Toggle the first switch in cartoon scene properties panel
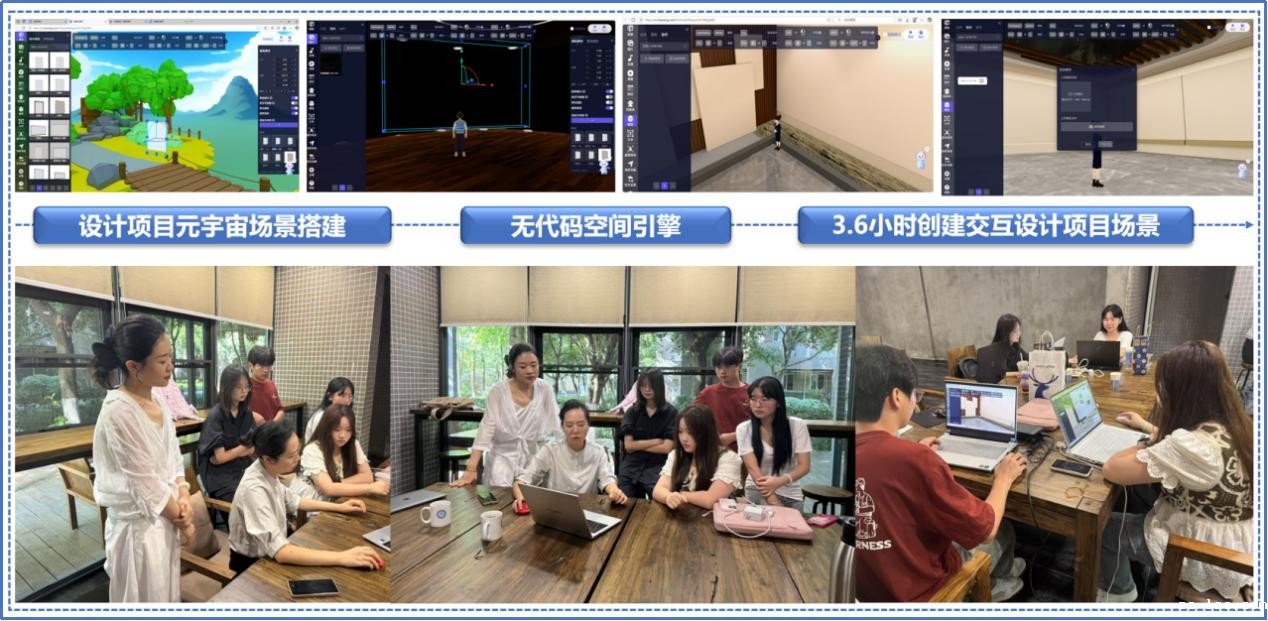This screenshot has width=1268, height=621. click(x=292, y=97)
